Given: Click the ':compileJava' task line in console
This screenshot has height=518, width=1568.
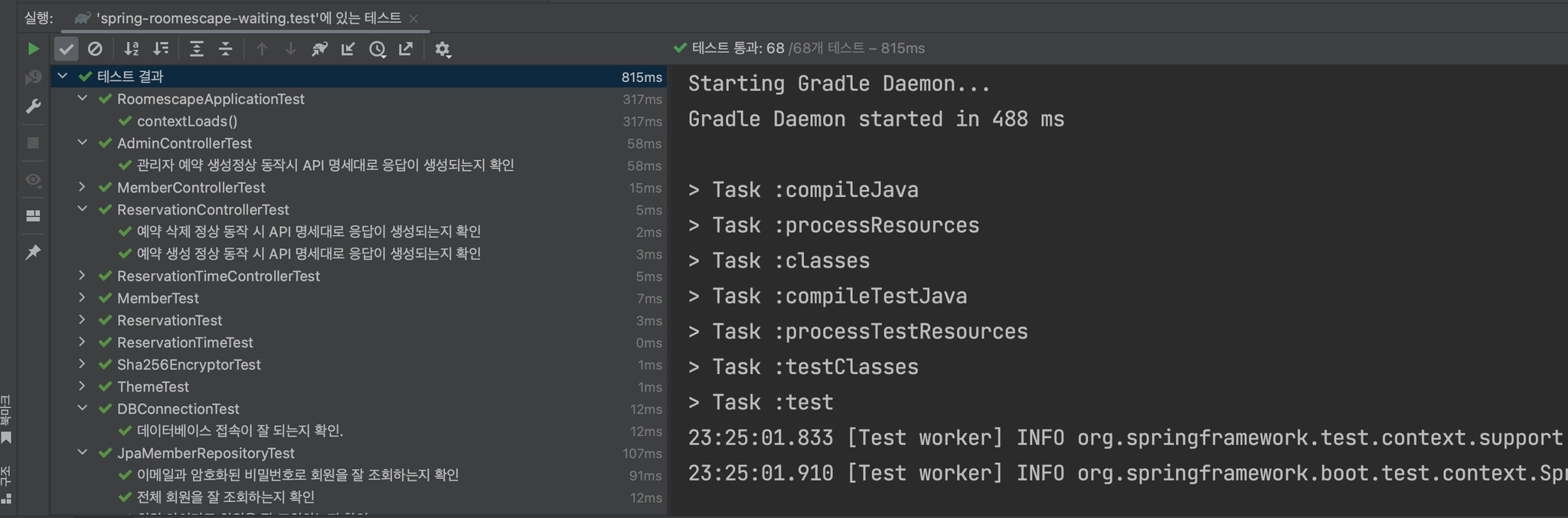Looking at the screenshot, I should 815,190.
